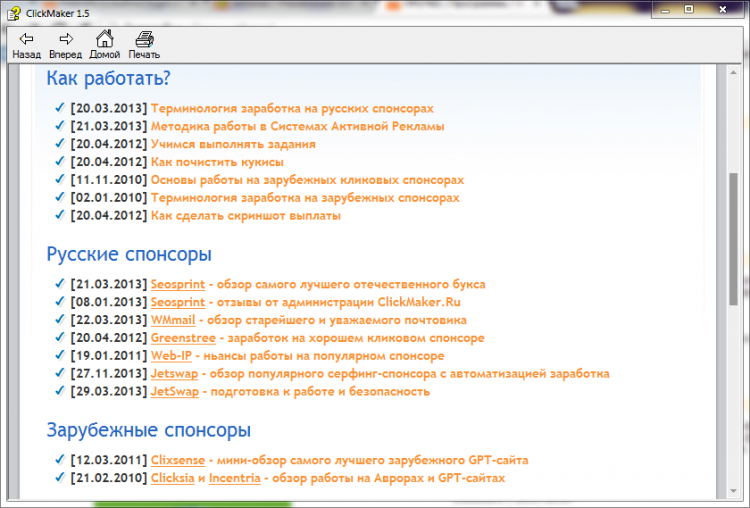Click date text [21.02.2010]
The image size is (750, 508).
[x=109, y=478]
